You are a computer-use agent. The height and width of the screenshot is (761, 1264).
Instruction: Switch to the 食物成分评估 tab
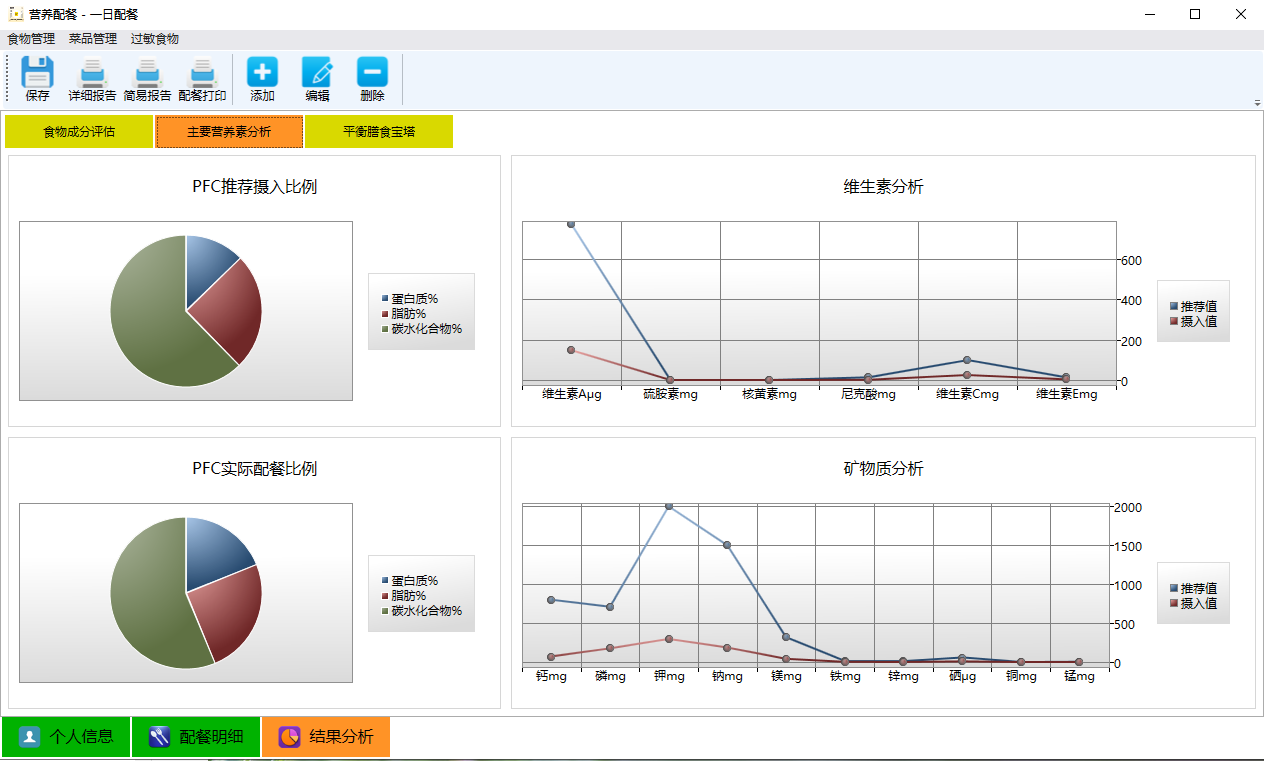[79, 132]
